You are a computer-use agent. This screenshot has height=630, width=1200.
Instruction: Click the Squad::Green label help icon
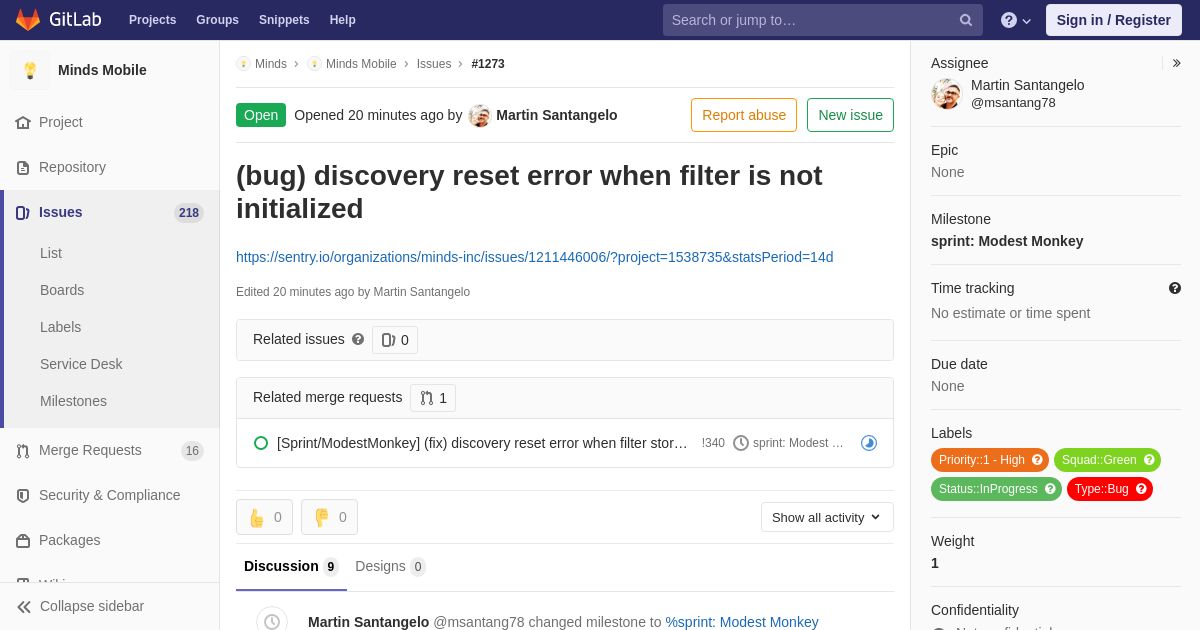pyautogui.click(x=1149, y=460)
